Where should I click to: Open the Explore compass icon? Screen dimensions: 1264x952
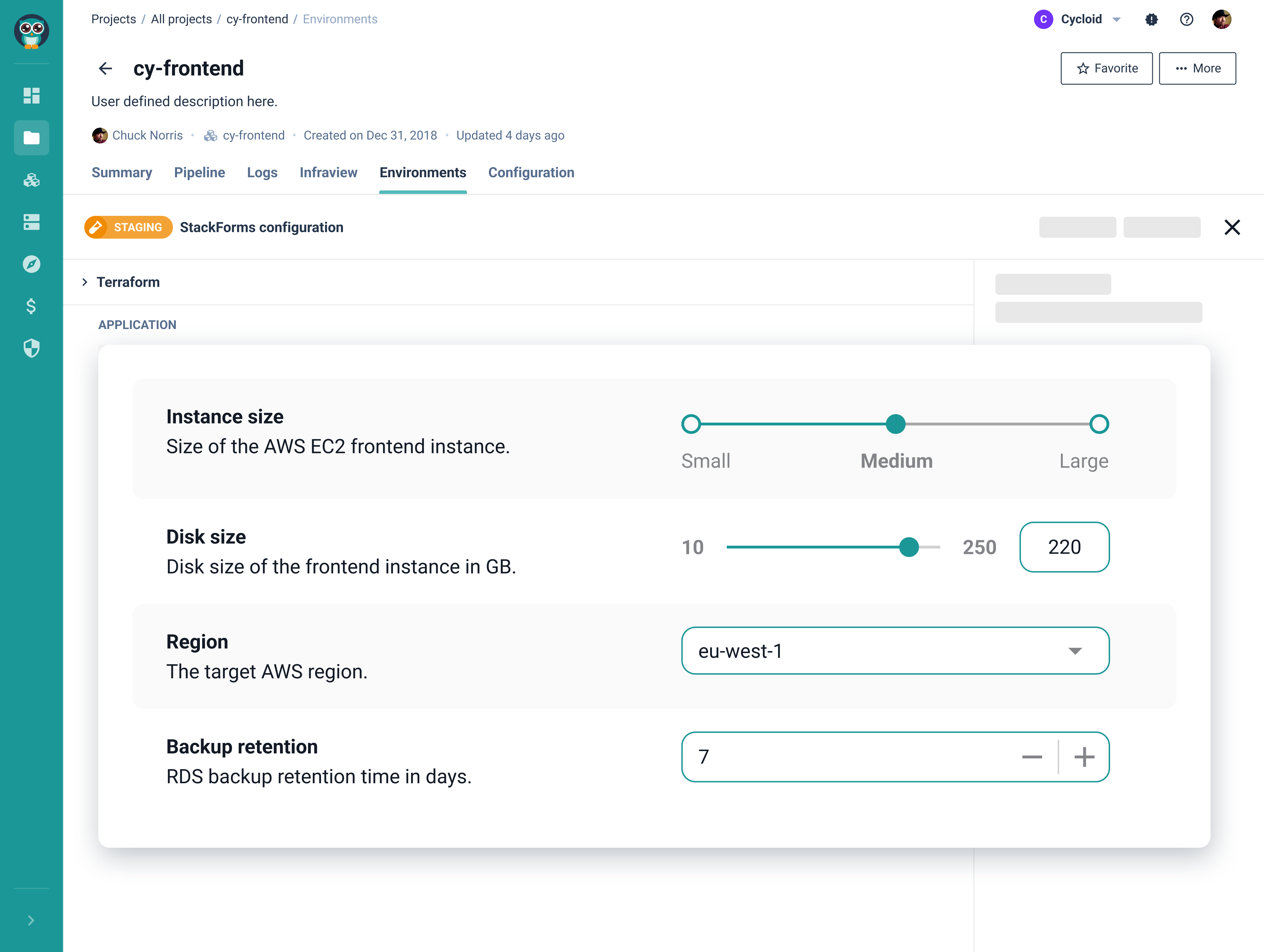coord(31,264)
